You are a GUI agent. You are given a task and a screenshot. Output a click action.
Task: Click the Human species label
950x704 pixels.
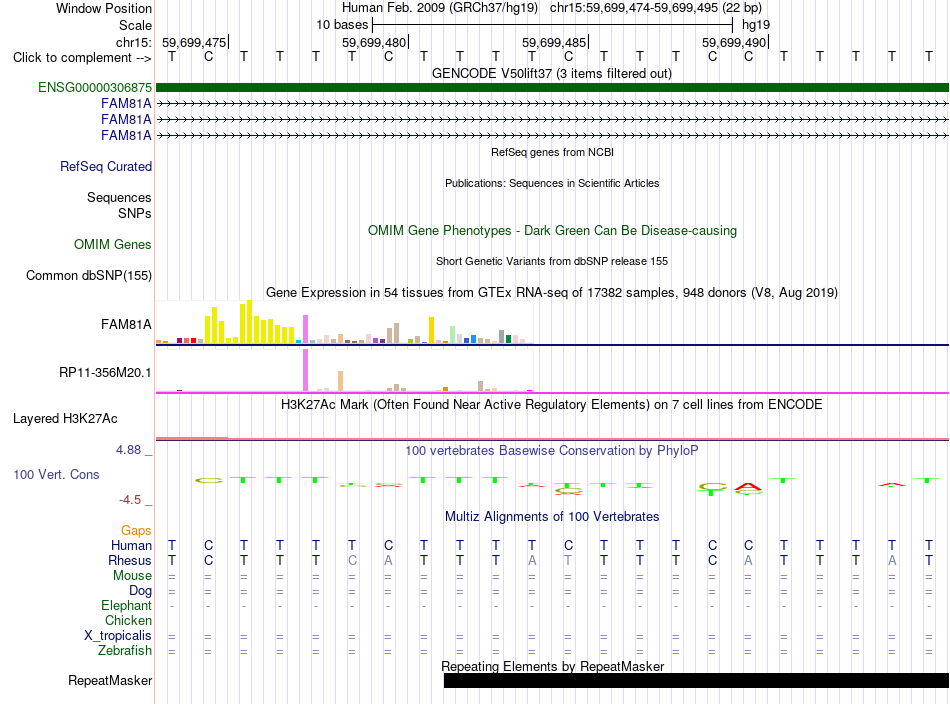coord(131,546)
